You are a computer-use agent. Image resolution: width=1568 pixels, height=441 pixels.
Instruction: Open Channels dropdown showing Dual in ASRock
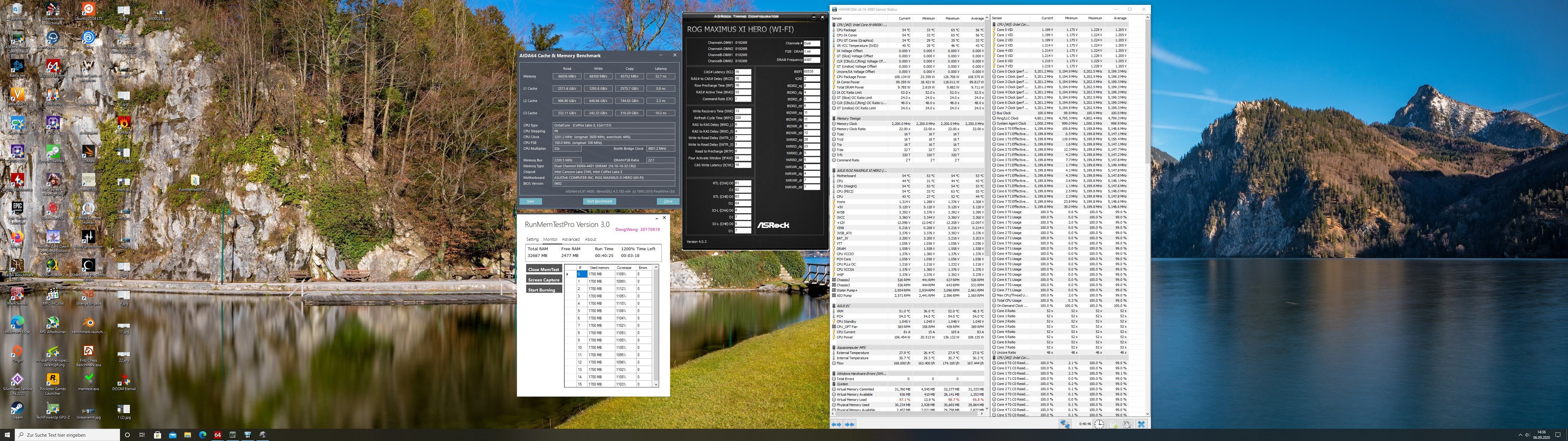pyautogui.click(x=812, y=43)
